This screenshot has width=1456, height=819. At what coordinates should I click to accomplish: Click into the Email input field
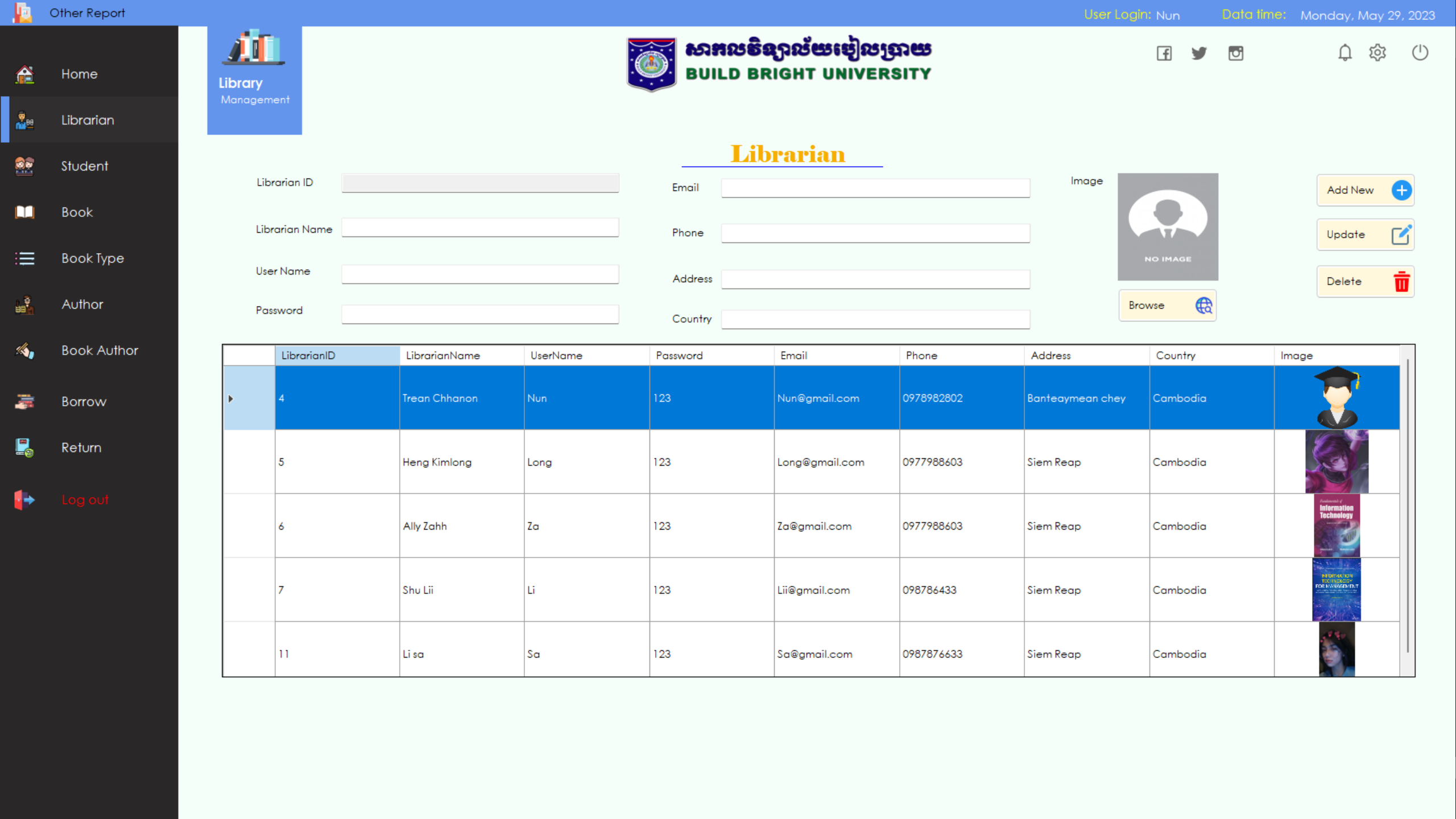(874, 188)
